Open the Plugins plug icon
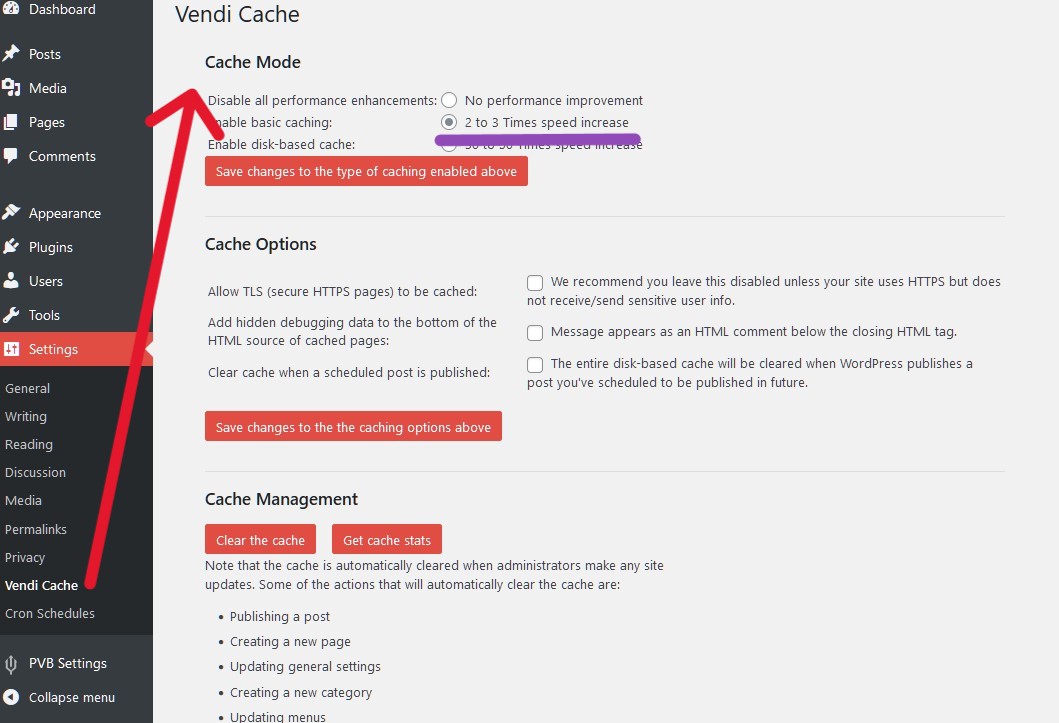Screen dimensions: 1059x723 click(11, 246)
